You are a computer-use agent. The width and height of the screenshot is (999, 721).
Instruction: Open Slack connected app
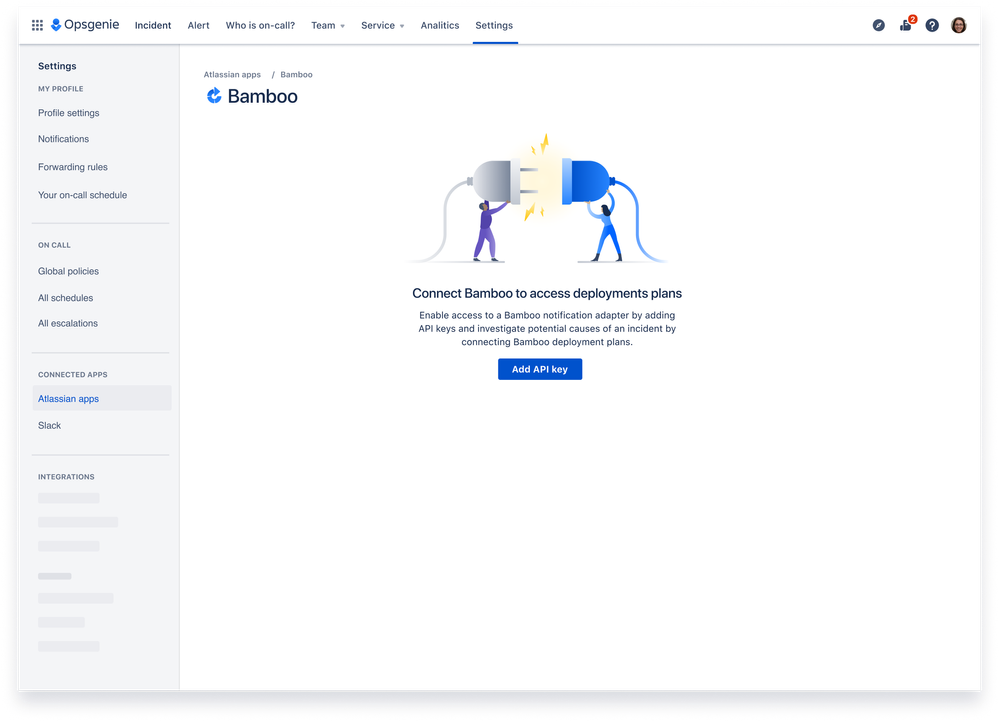coord(49,425)
